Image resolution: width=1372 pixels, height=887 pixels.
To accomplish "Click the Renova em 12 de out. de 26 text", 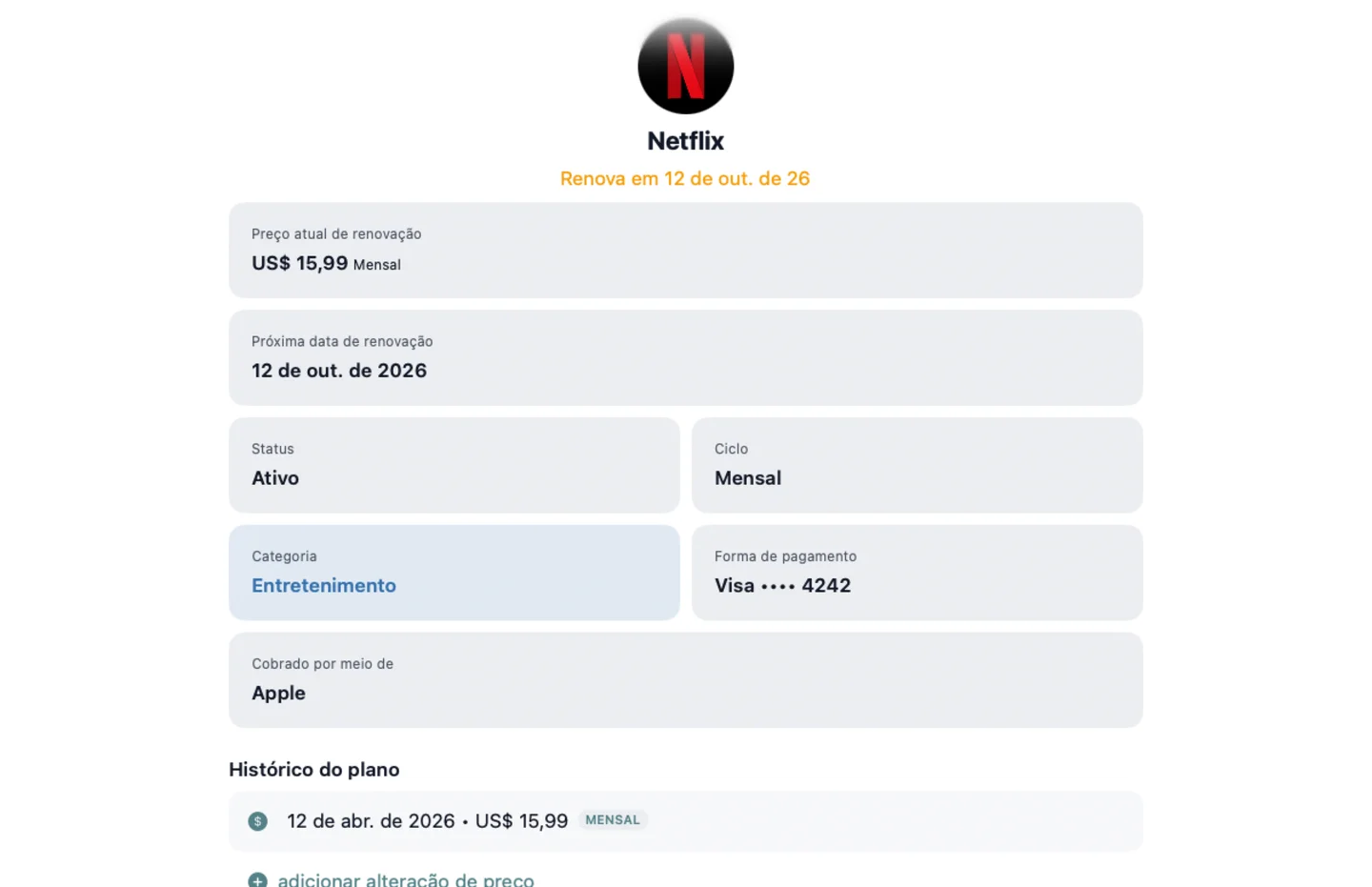I will coord(685,178).
